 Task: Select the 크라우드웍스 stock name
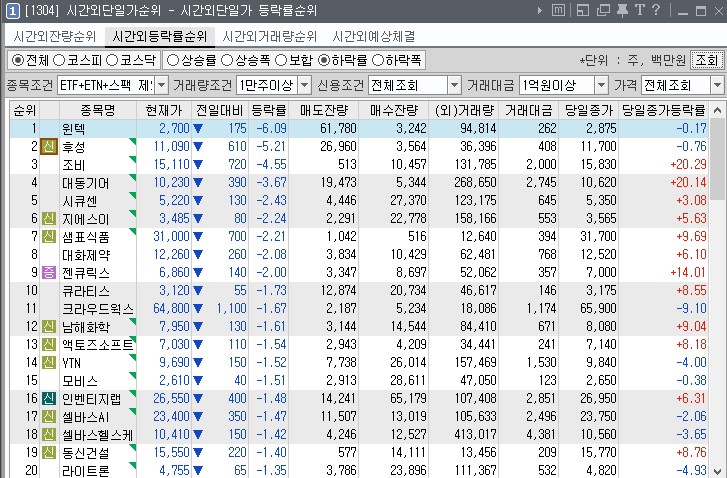click(98, 308)
